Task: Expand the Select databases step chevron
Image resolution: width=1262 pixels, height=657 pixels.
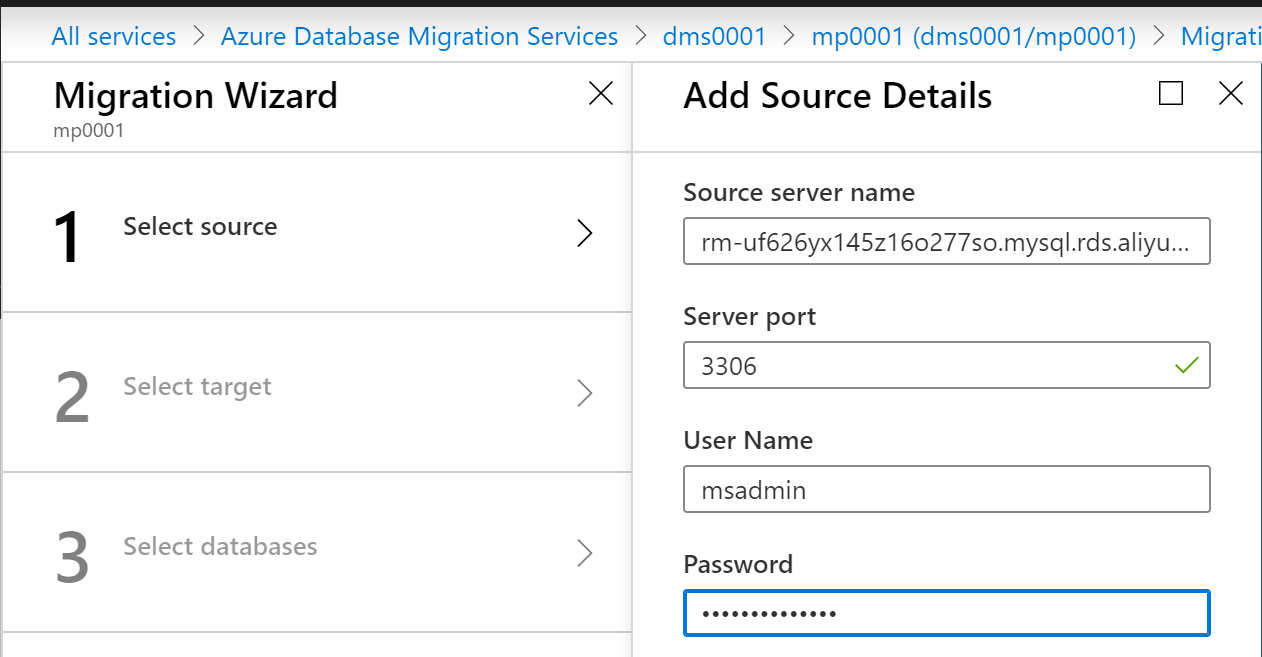Action: pos(585,553)
